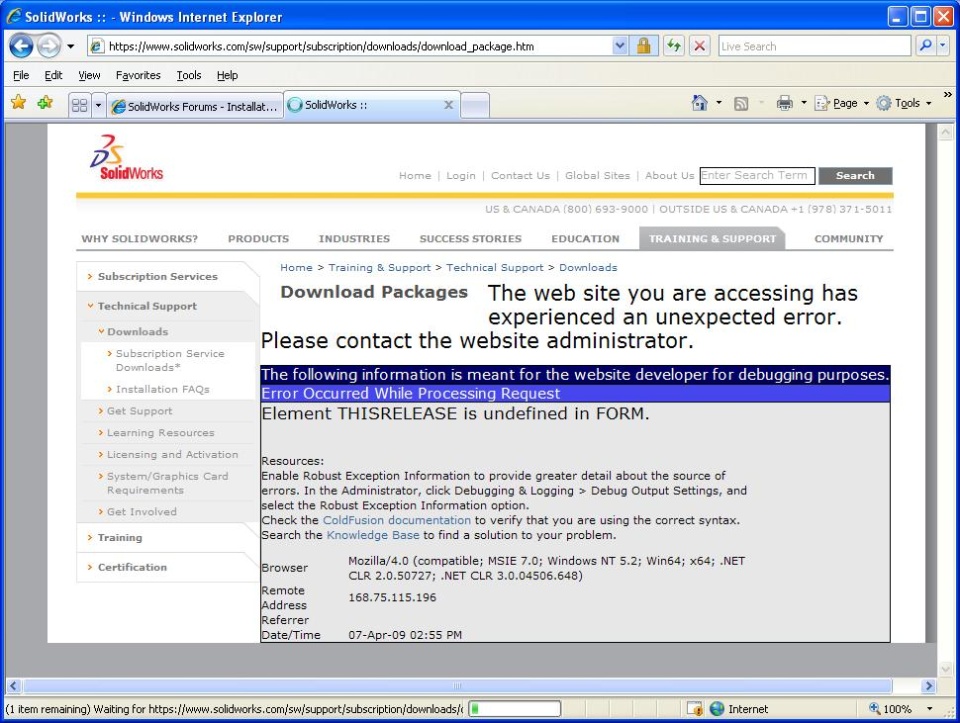The image size is (960, 723).
Task: Open search provider options dropdown arrow
Action: pos(943,46)
